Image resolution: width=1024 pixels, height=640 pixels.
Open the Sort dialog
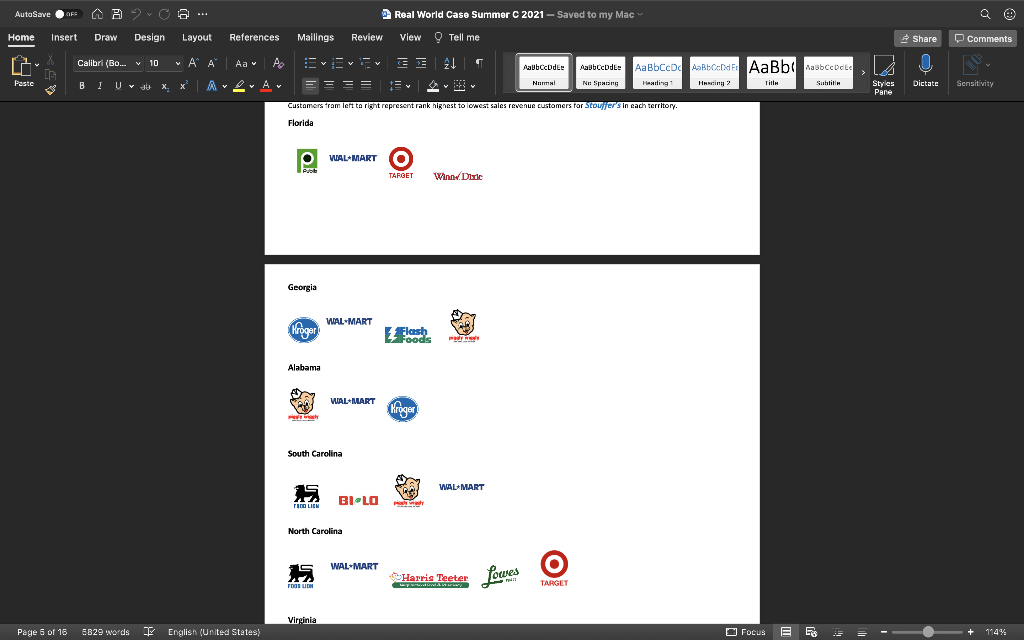[448, 61]
